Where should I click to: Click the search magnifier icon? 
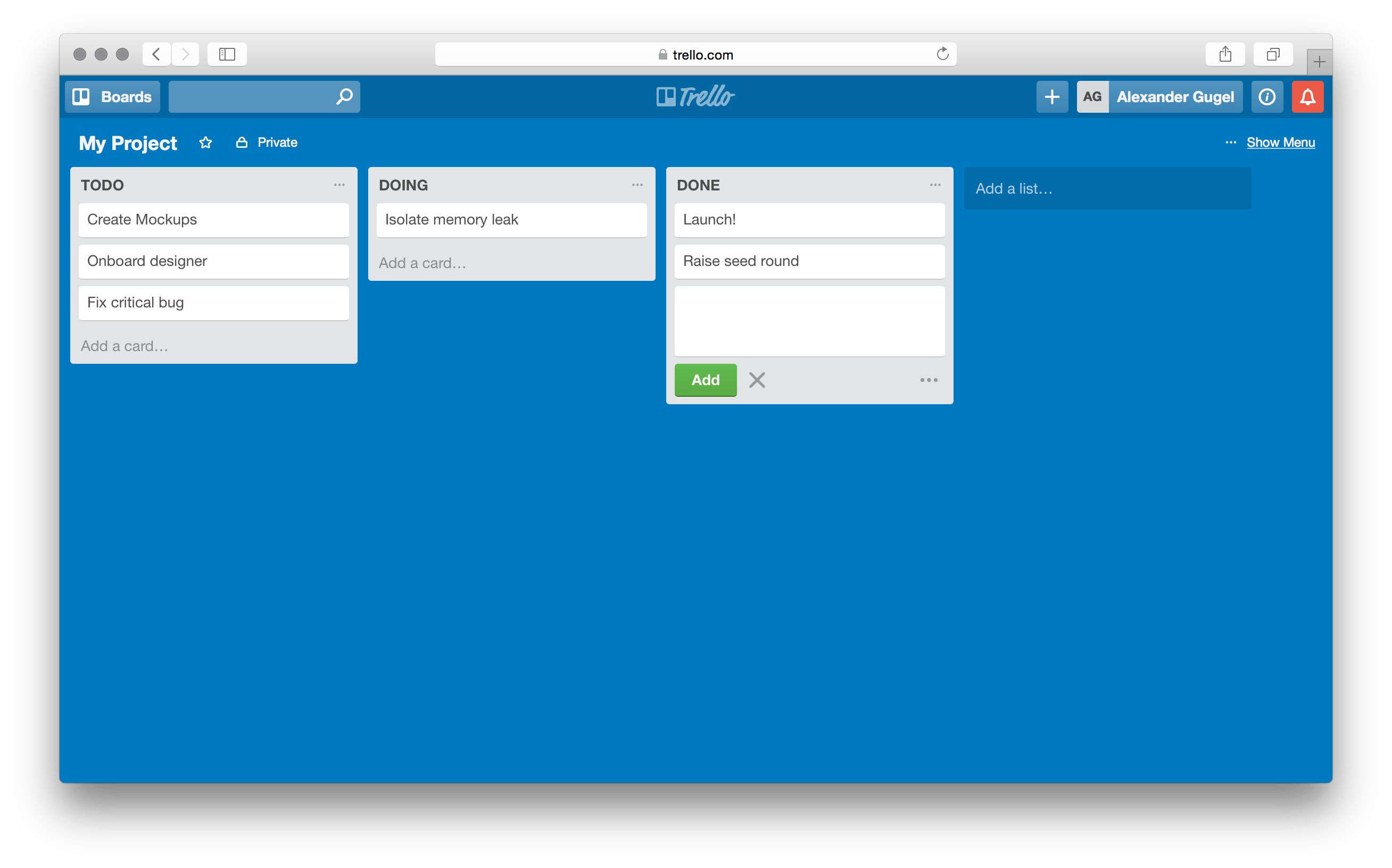tap(343, 96)
